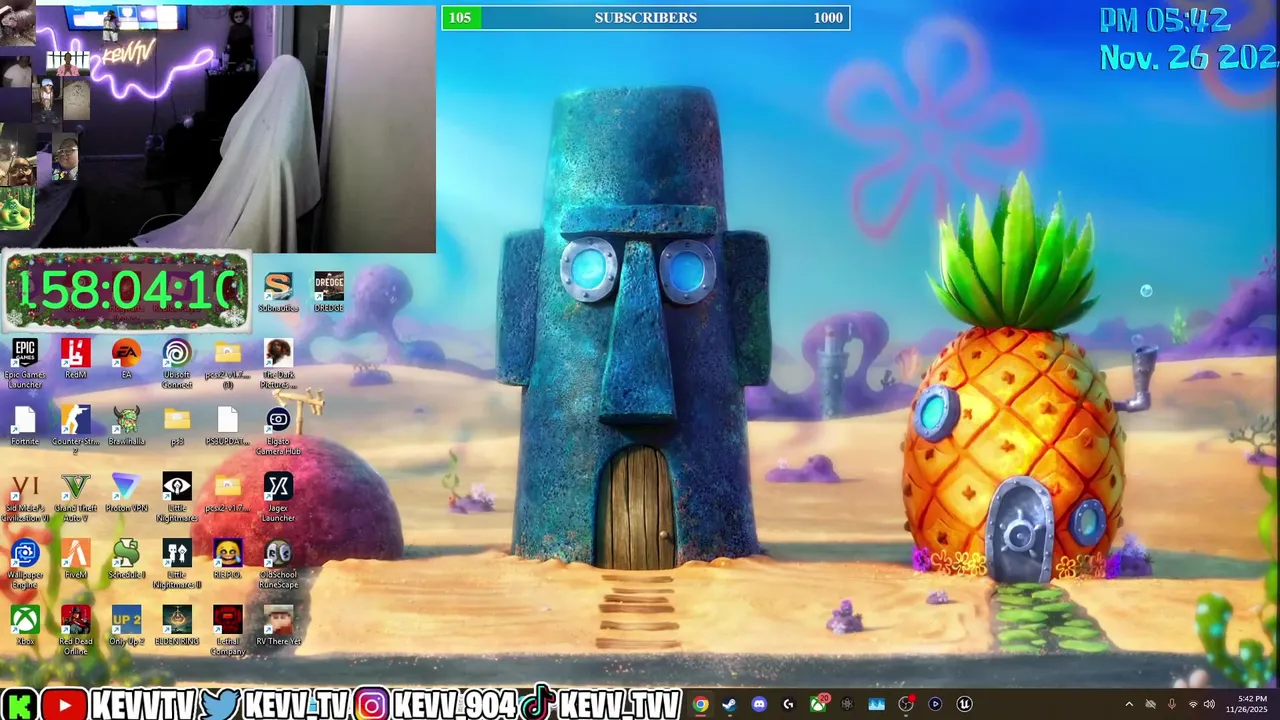Open the blue waveform app on taskbar
This screenshot has height=720, width=1280.
tap(876, 704)
